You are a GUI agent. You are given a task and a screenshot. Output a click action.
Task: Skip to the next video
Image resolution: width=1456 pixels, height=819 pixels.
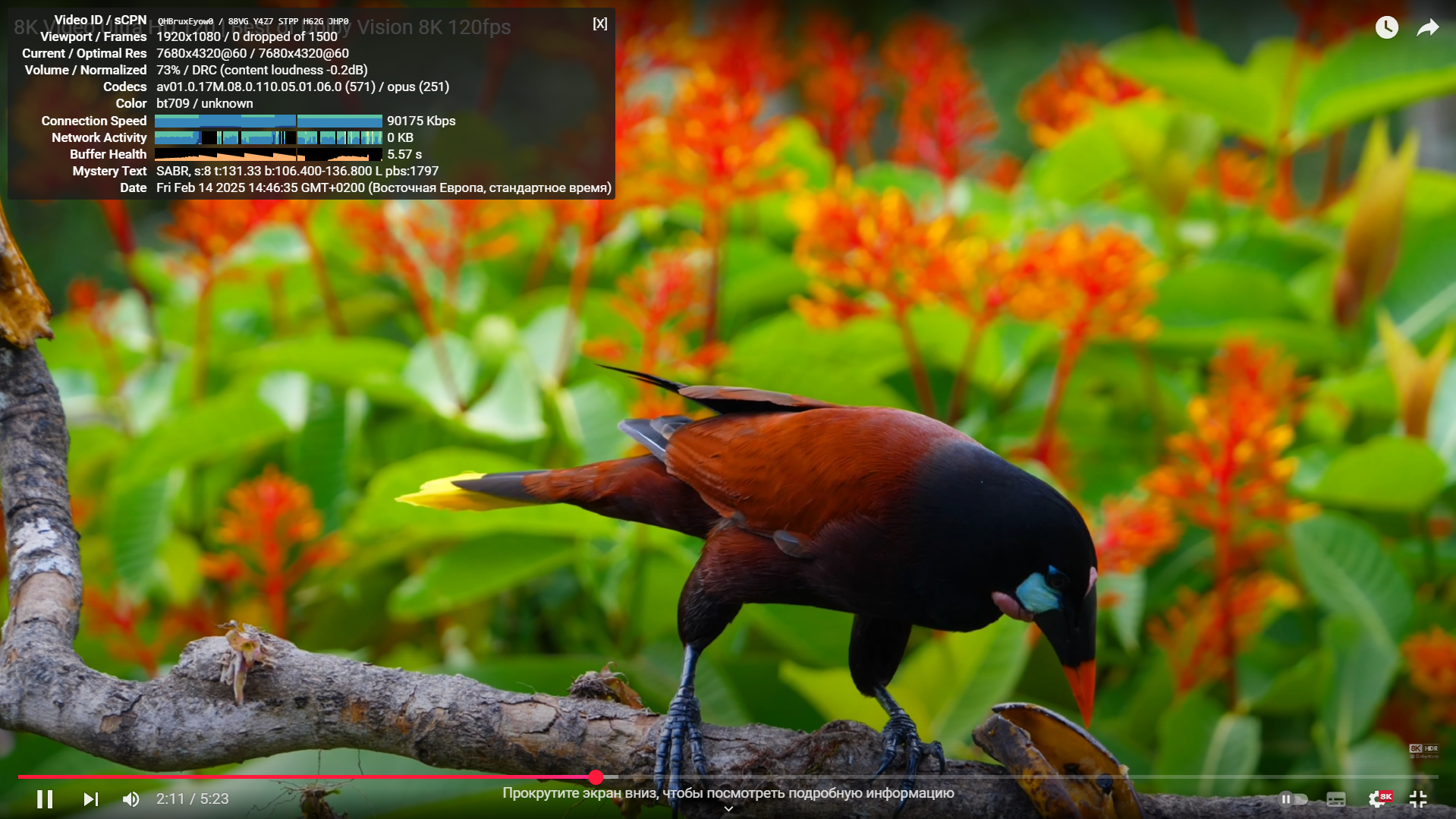(91, 799)
